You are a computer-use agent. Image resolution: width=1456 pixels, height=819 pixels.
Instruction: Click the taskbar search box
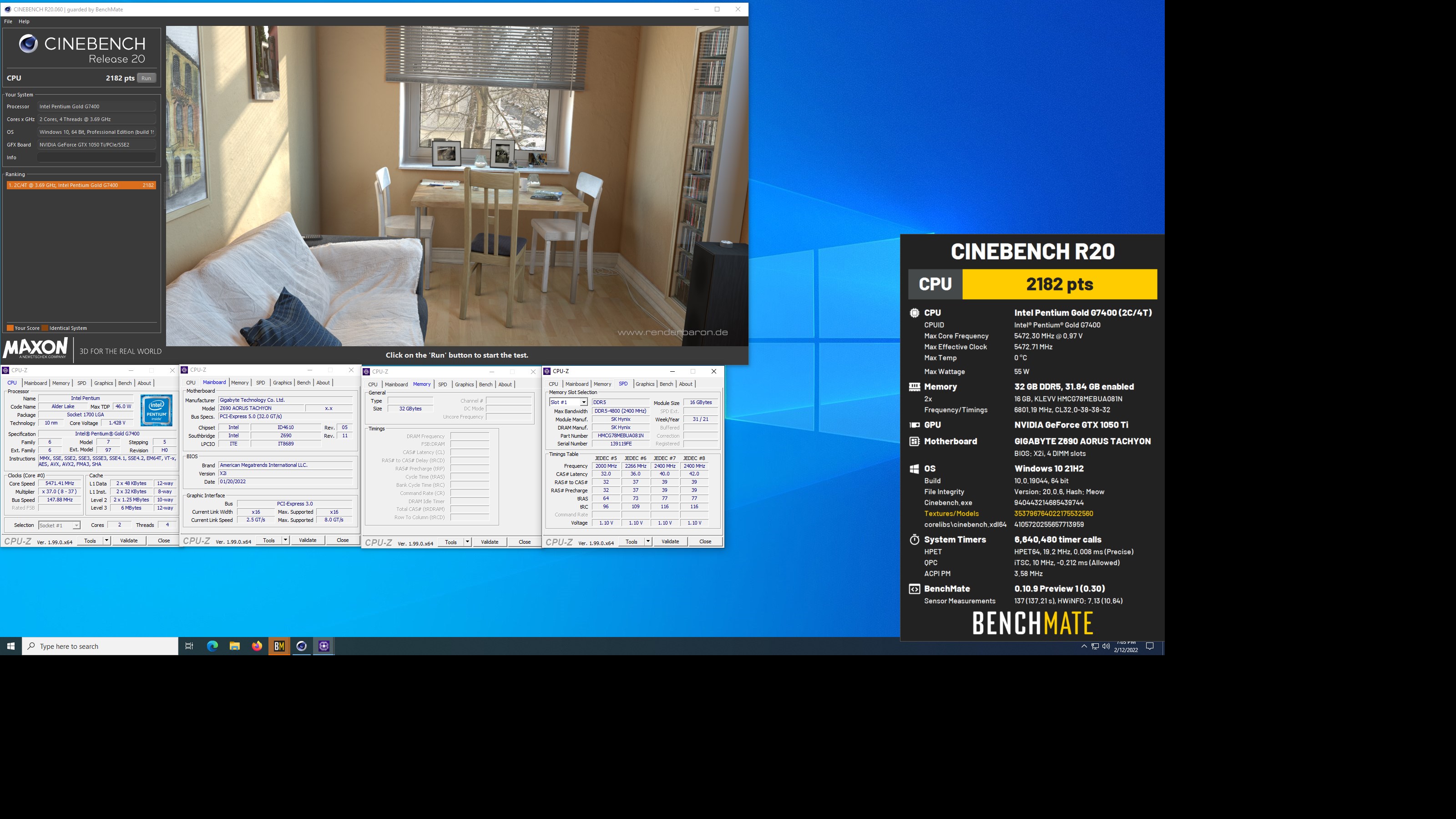[100, 646]
